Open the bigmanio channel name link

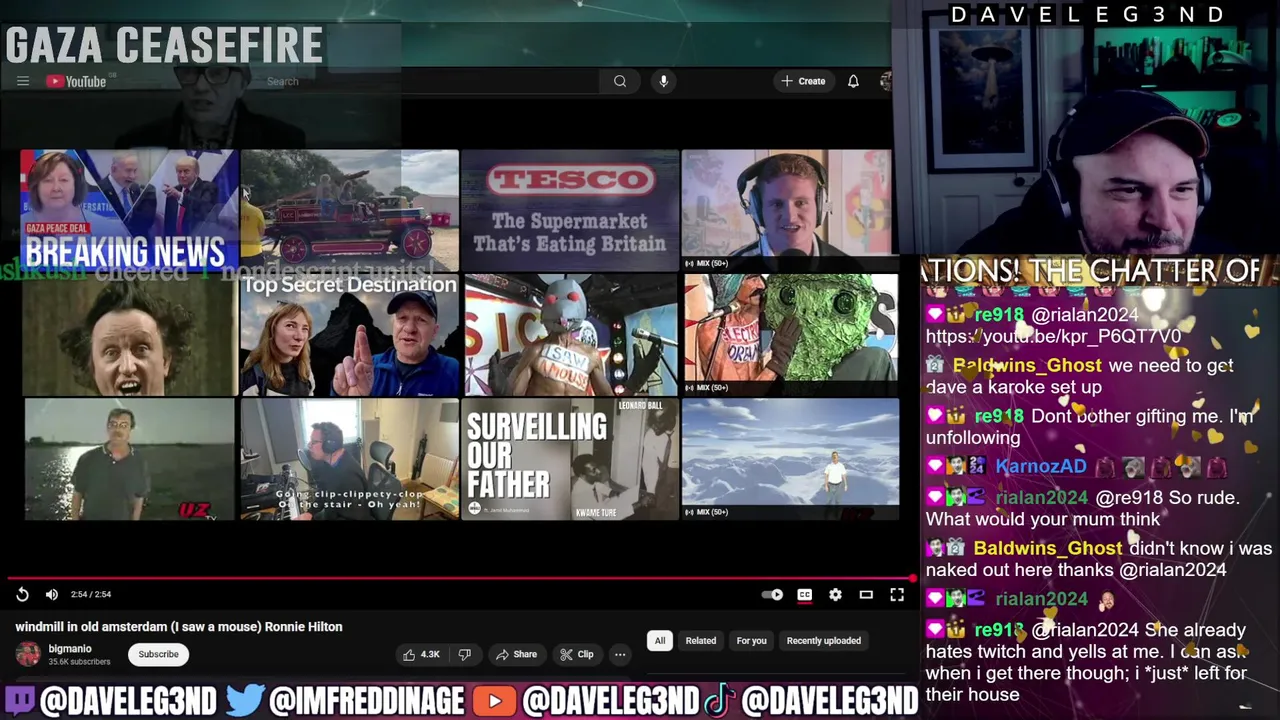(70, 648)
